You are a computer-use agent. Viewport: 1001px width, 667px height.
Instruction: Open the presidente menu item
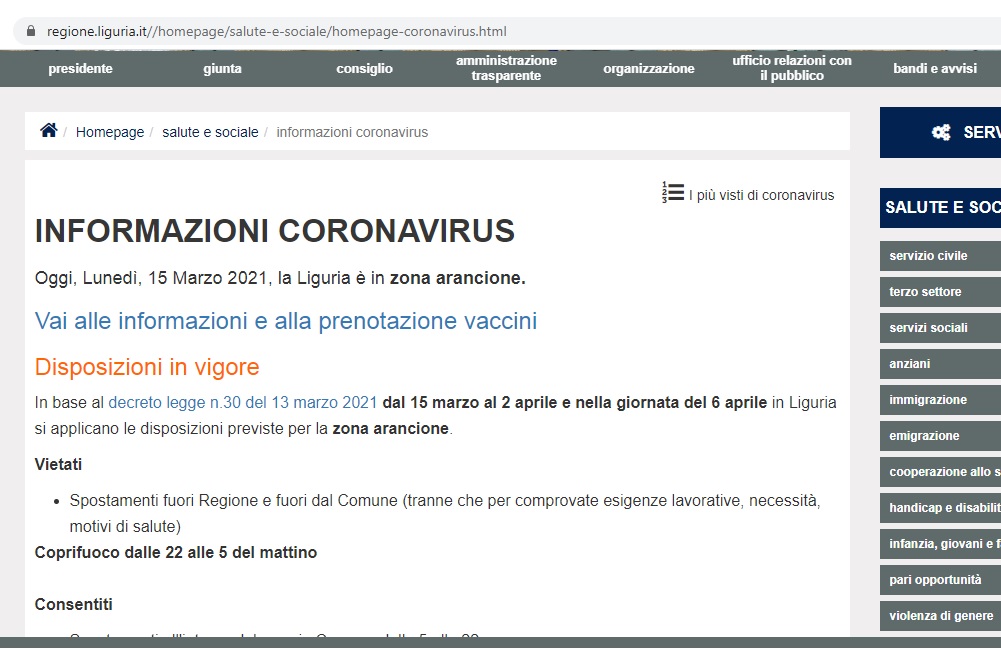tap(80, 68)
